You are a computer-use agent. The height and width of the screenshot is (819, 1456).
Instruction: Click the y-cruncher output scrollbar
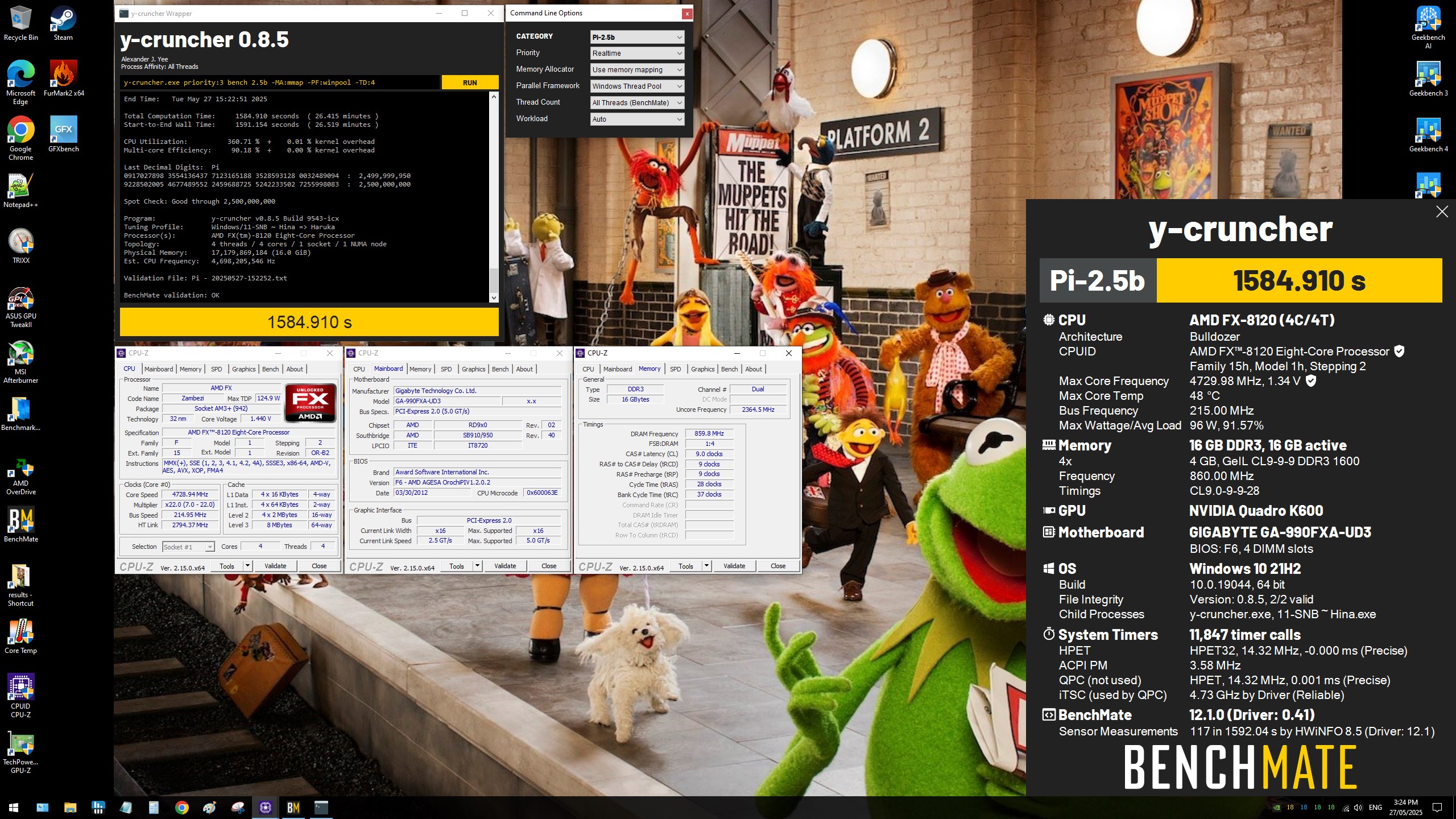[x=494, y=197]
